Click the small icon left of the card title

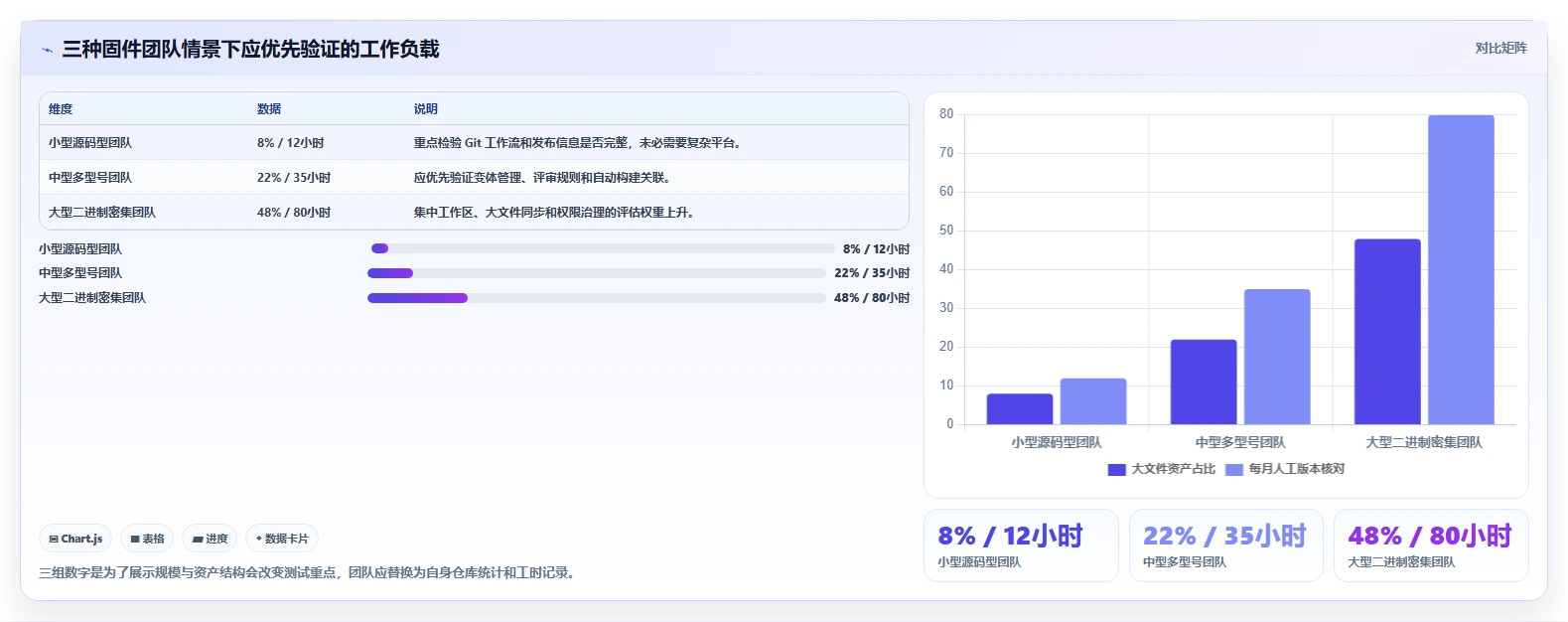point(47,50)
